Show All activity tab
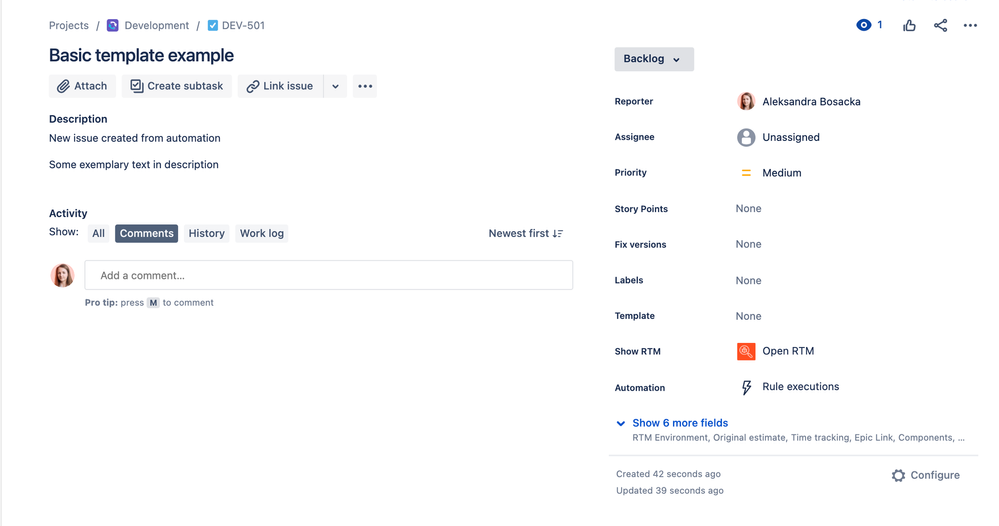 (x=98, y=233)
